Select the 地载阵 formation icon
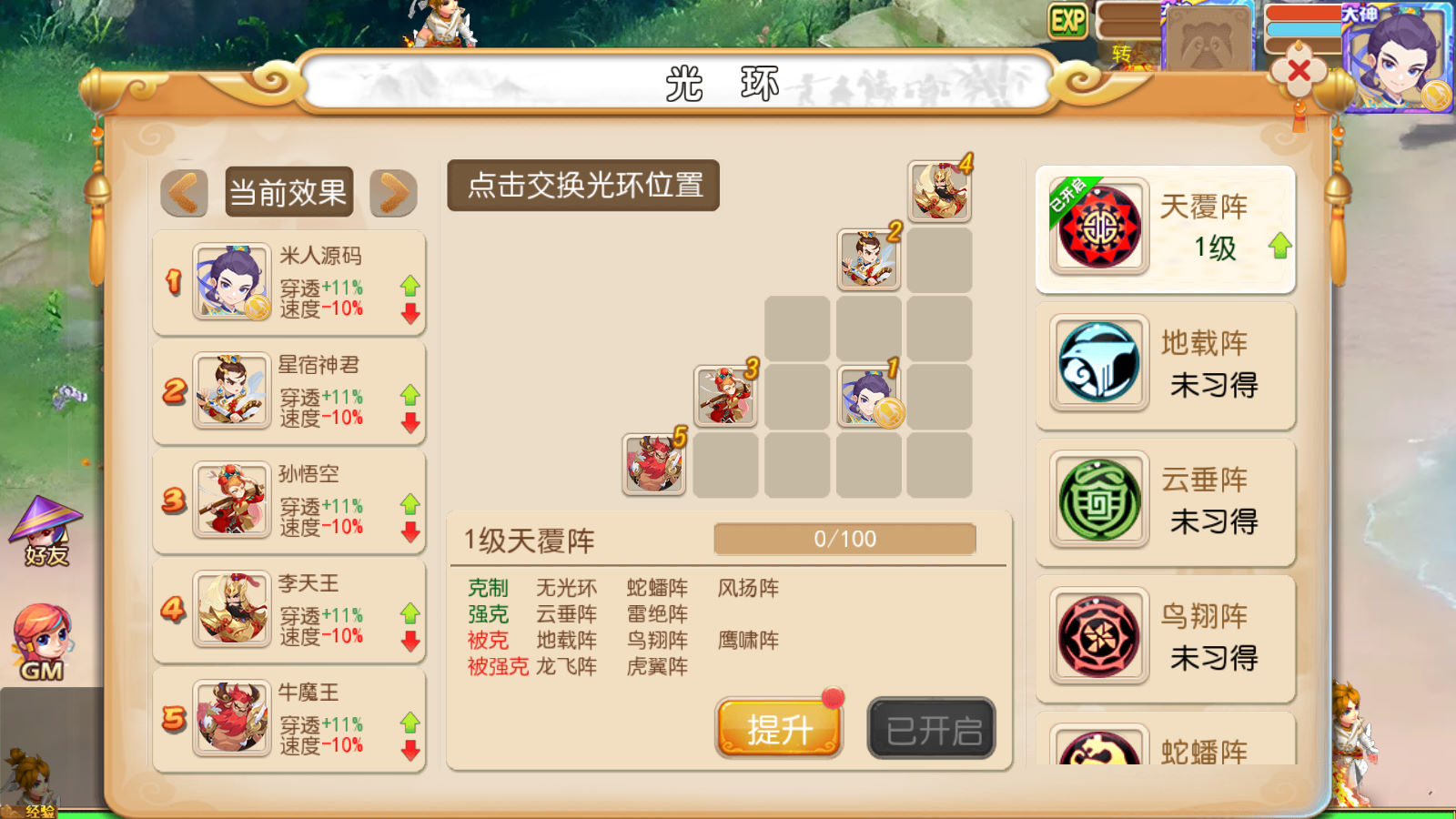1456x819 pixels. click(1099, 362)
